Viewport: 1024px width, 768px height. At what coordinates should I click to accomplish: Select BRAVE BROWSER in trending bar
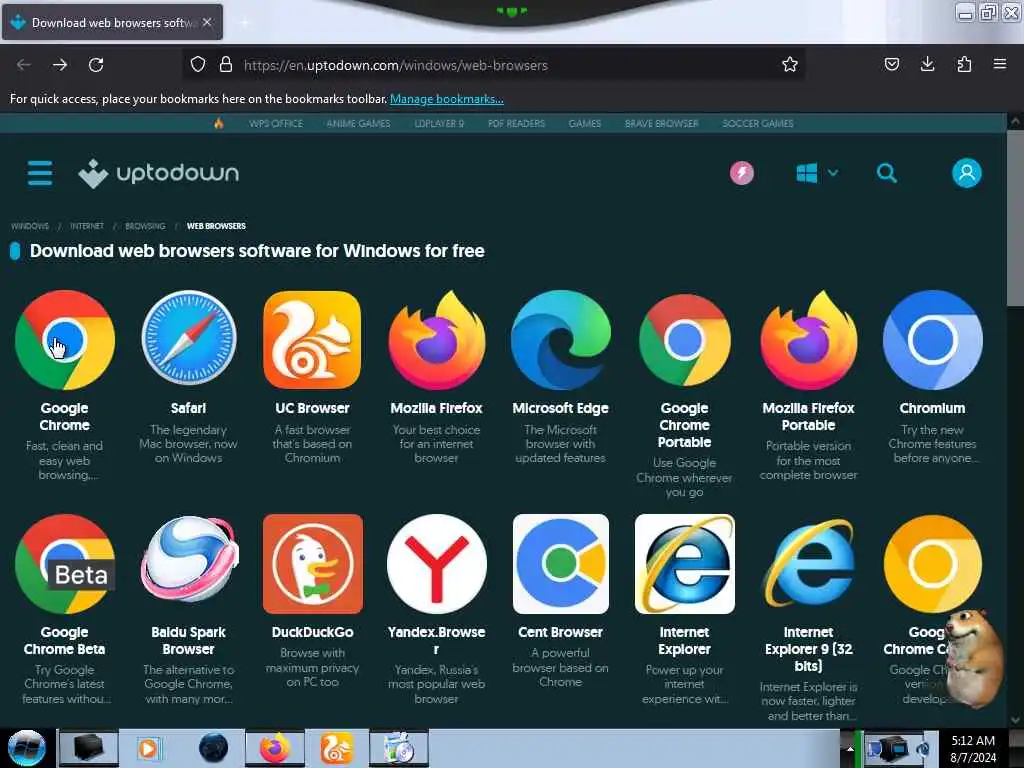tap(662, 123)
